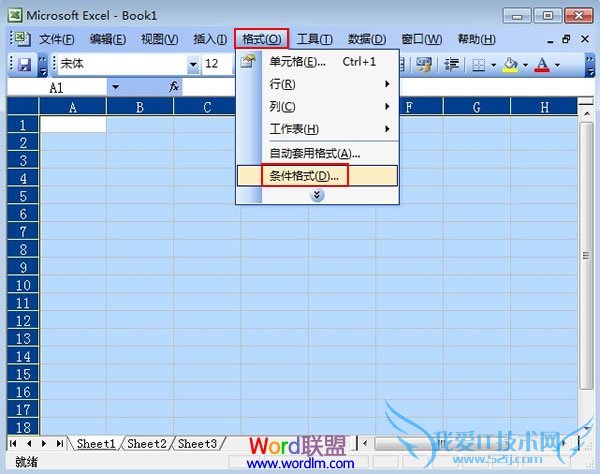Expand formatting toolbar options at right end
Image resolution: width=600 pixels, height=474 pixels.
coord(590,64)
